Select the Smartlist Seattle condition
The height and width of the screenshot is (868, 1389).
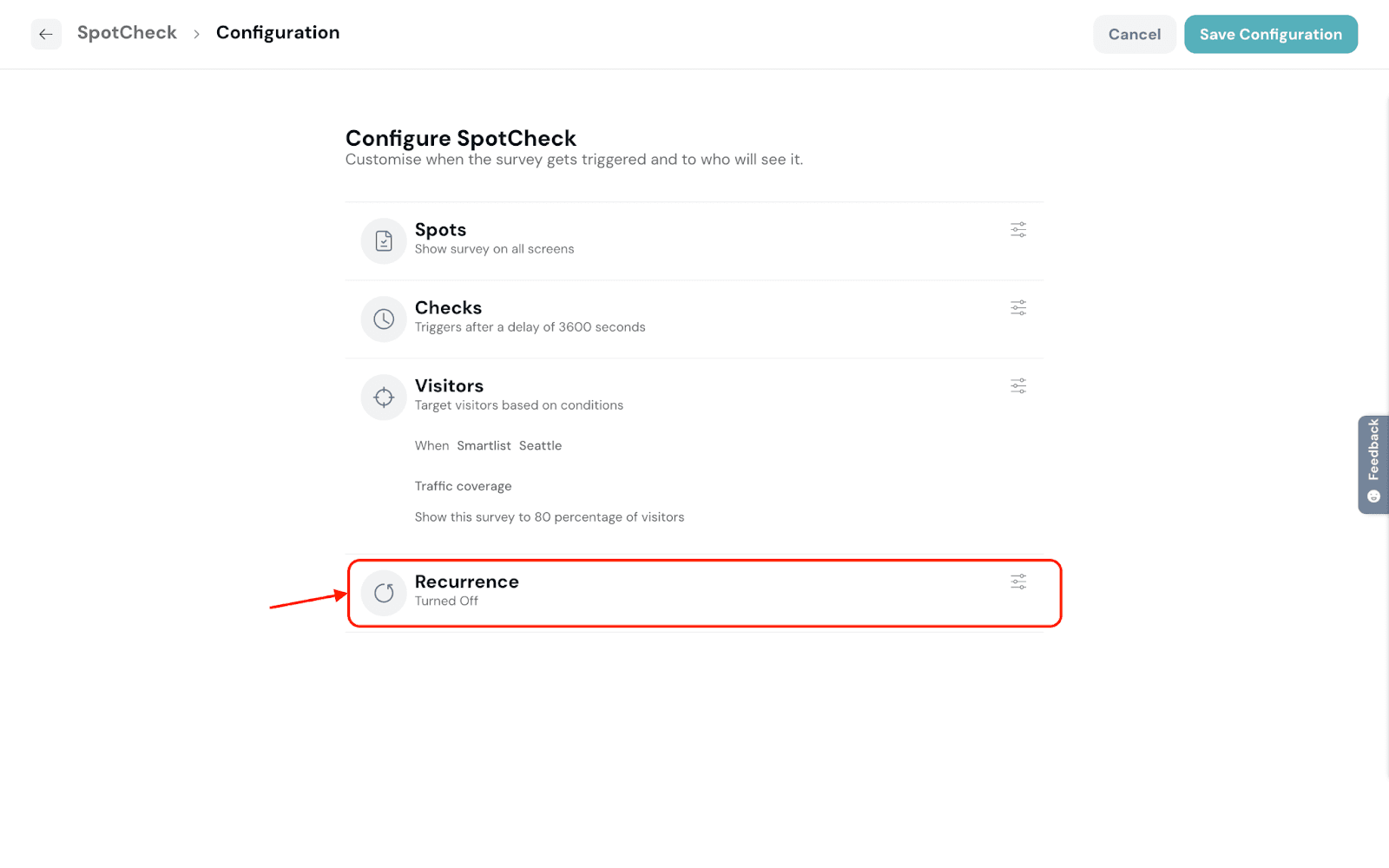click(x=510, y=446)
